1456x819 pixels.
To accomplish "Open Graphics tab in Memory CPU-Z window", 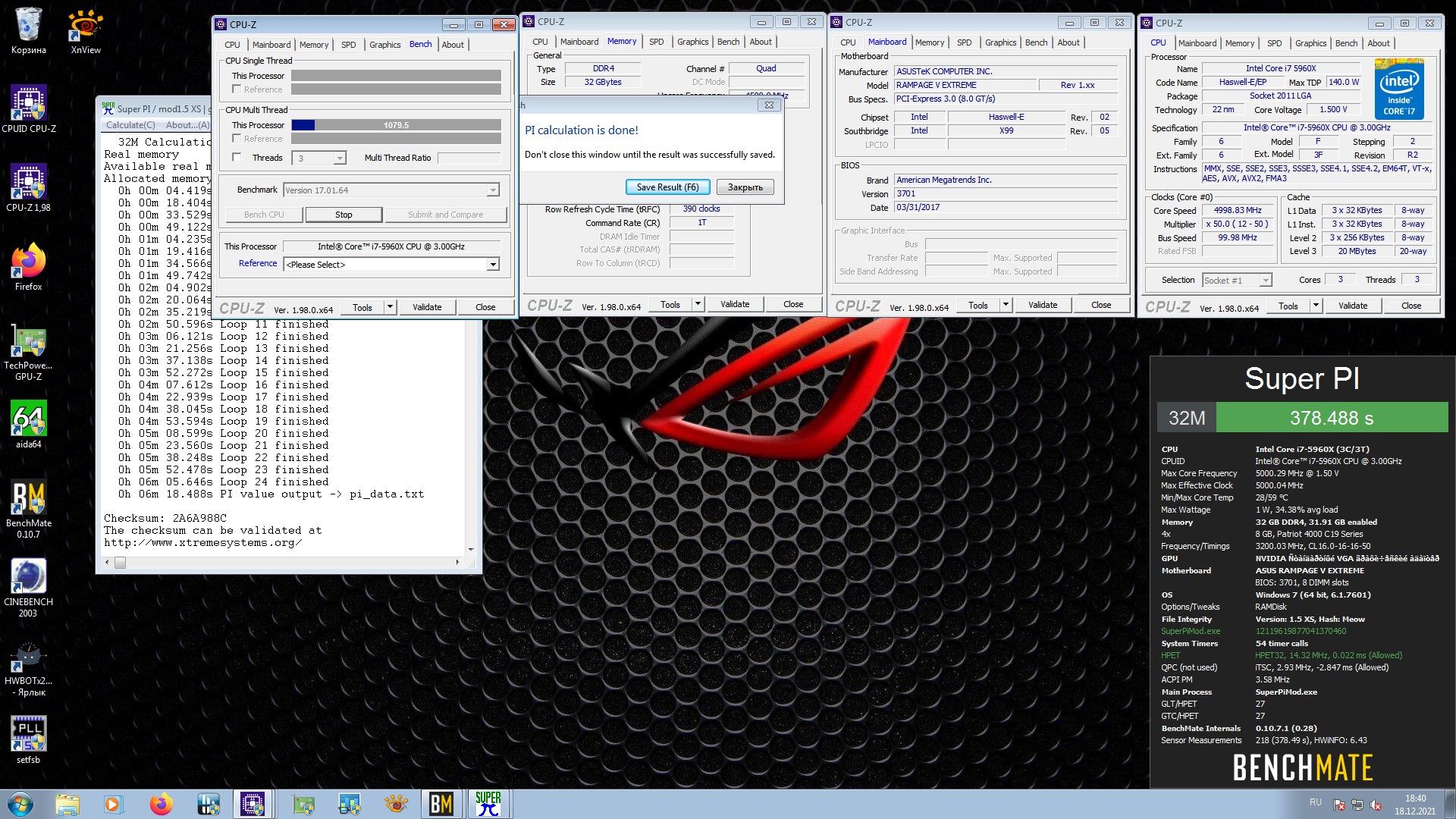I will pyautogui.click(x=693, y=42).
